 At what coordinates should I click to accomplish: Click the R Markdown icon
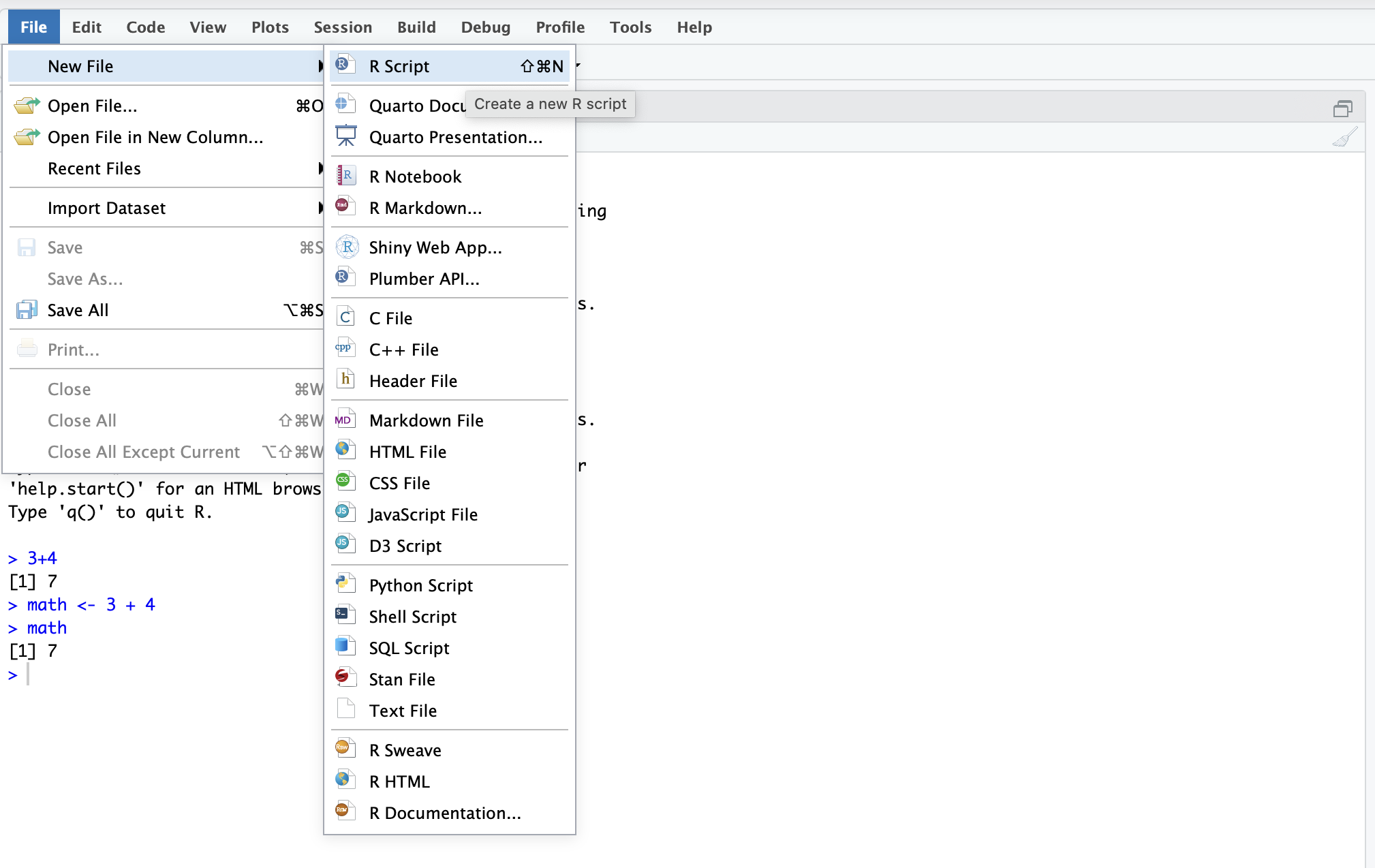345,207
